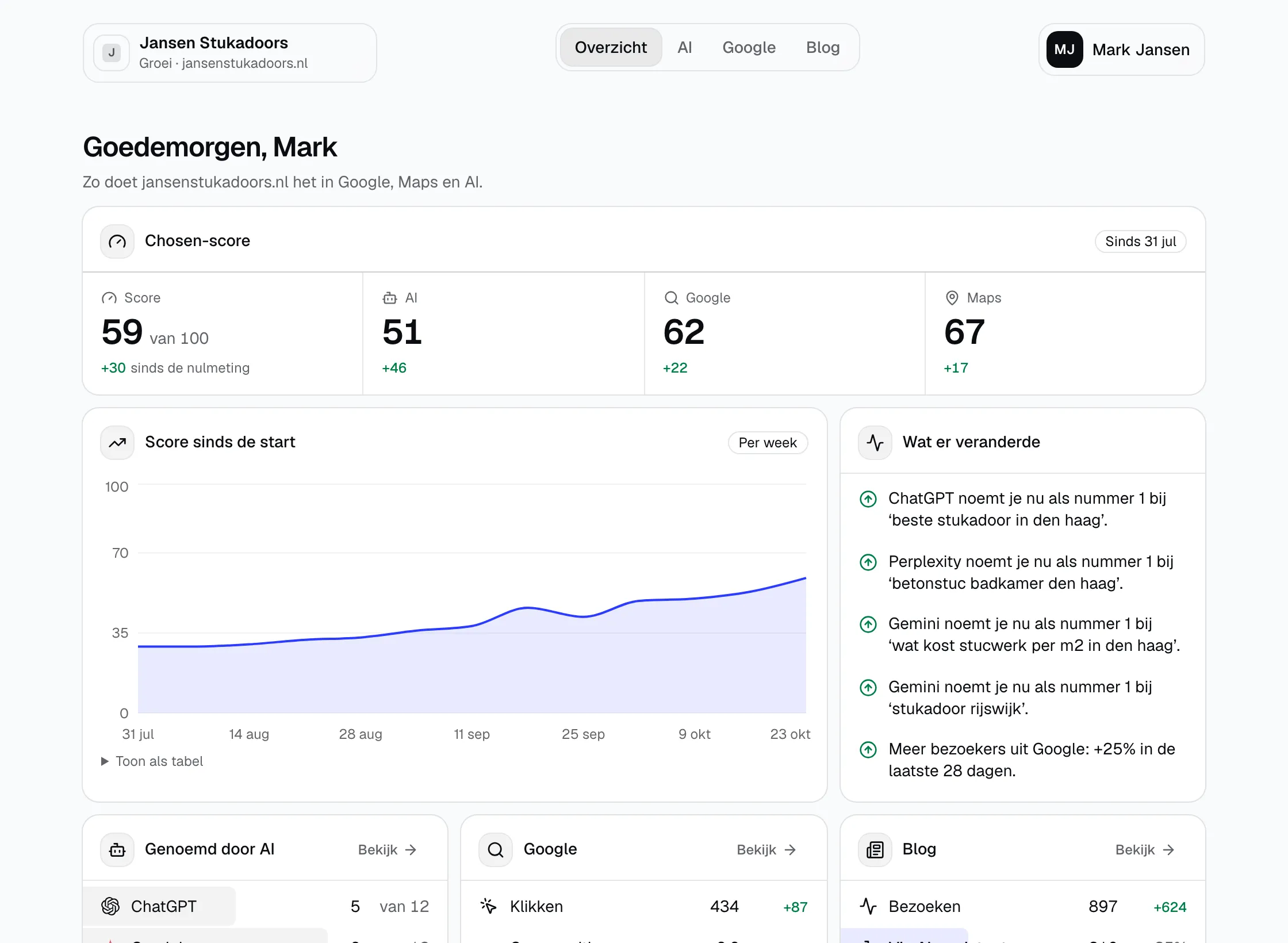The height and width of the screenshot is (943, 1288).
Task: Click the cursor-click icon beside Klikken
Action: pyautogui.click(x=489, y=906)
